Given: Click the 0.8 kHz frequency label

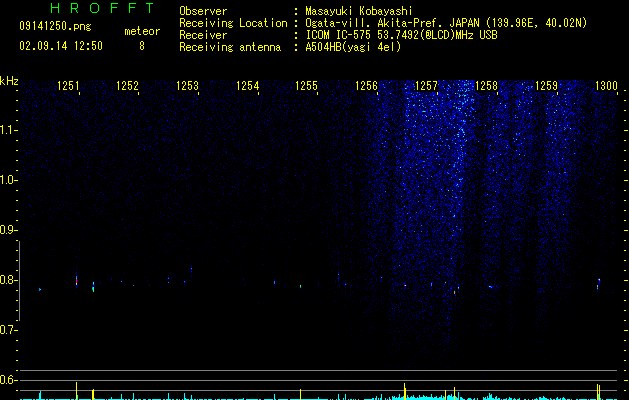Looking at the screenshot, I should point(8,280).
